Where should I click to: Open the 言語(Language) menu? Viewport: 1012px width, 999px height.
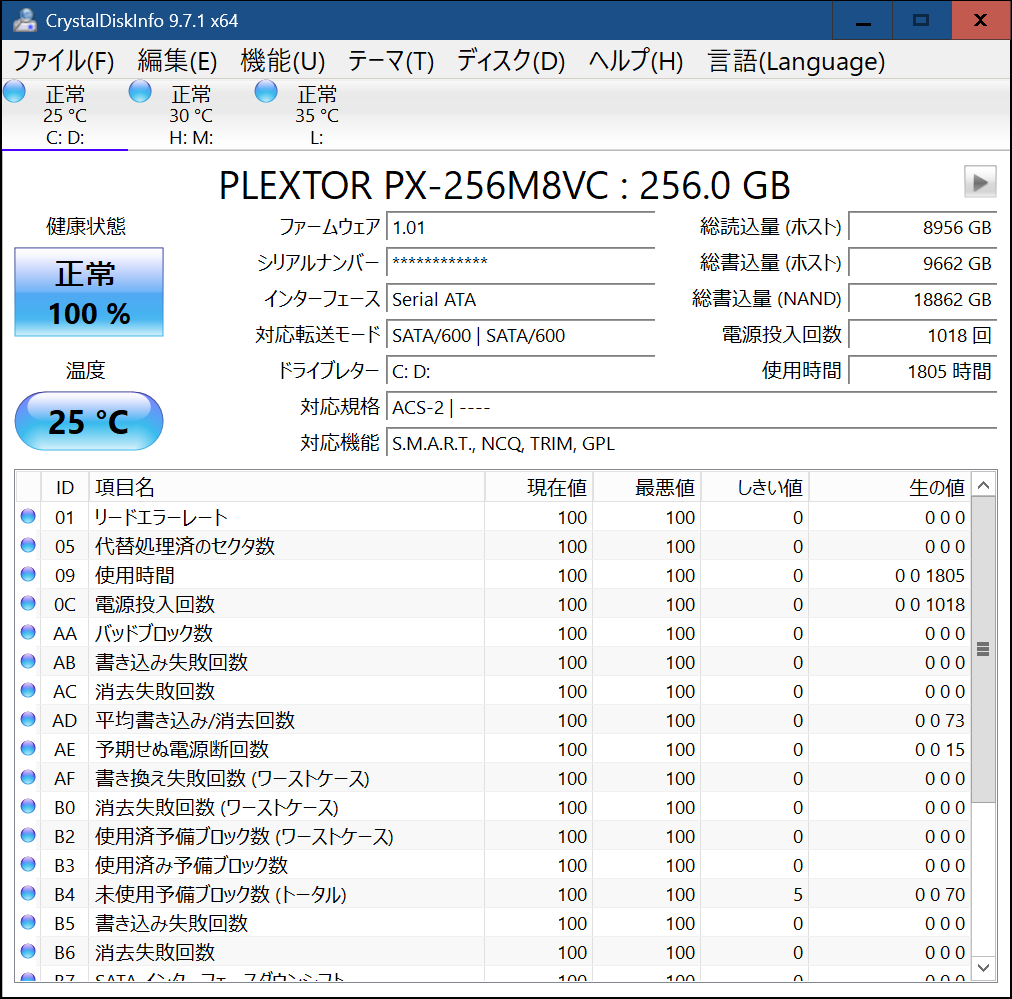tap(796, 61)
